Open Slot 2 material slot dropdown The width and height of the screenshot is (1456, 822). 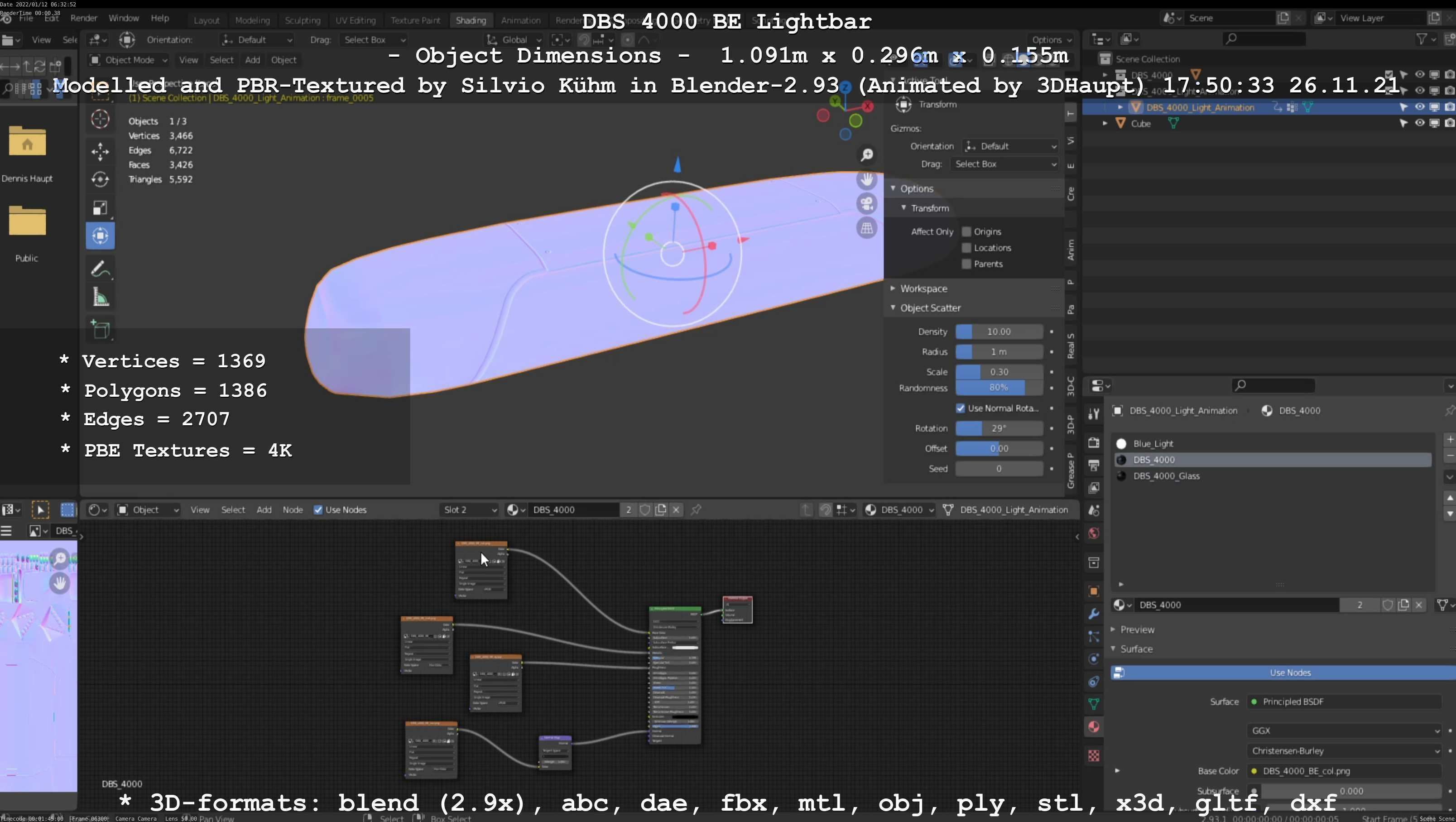(x=469, y=510)
